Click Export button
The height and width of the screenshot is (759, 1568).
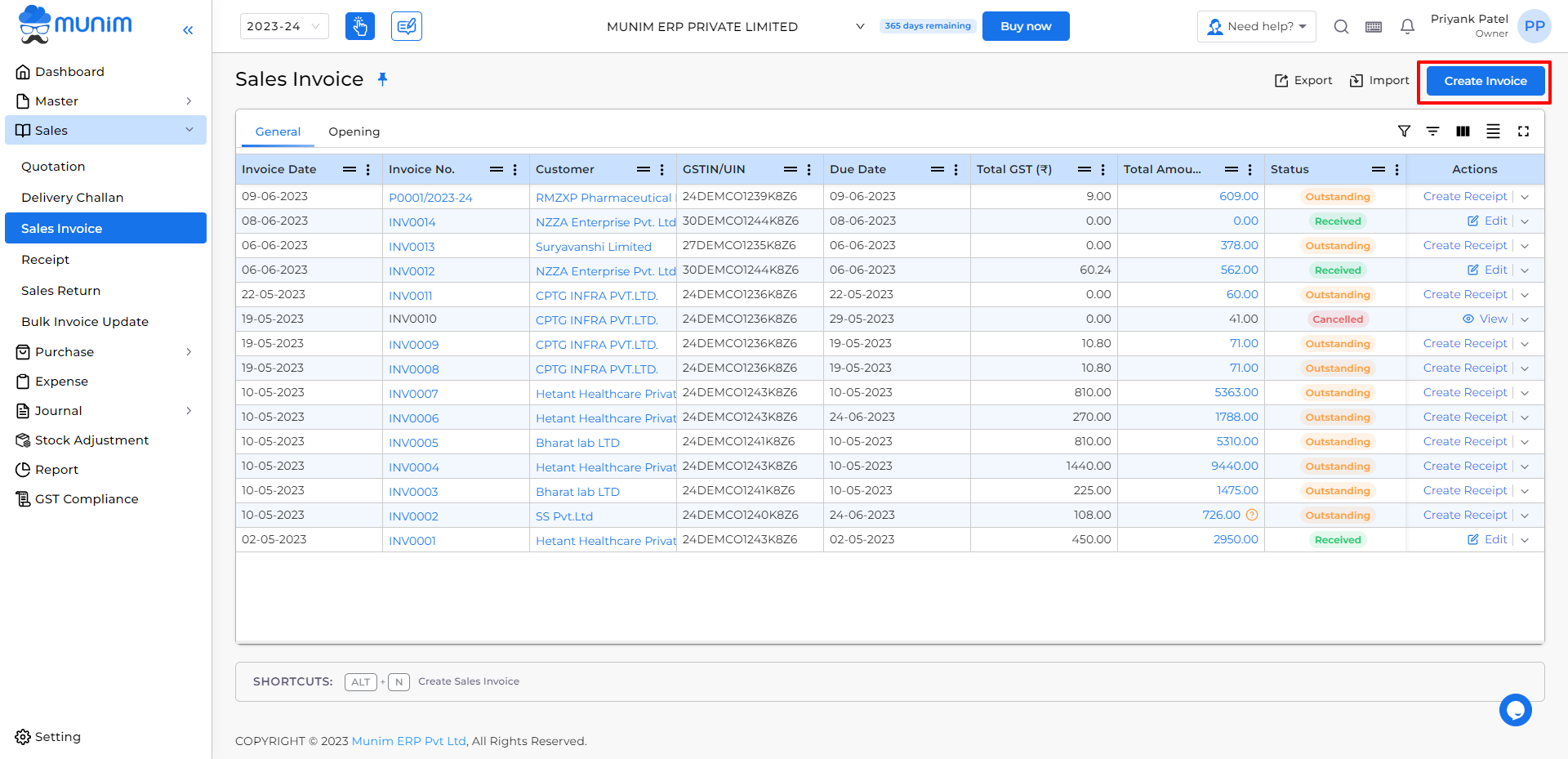(1303, 80)
